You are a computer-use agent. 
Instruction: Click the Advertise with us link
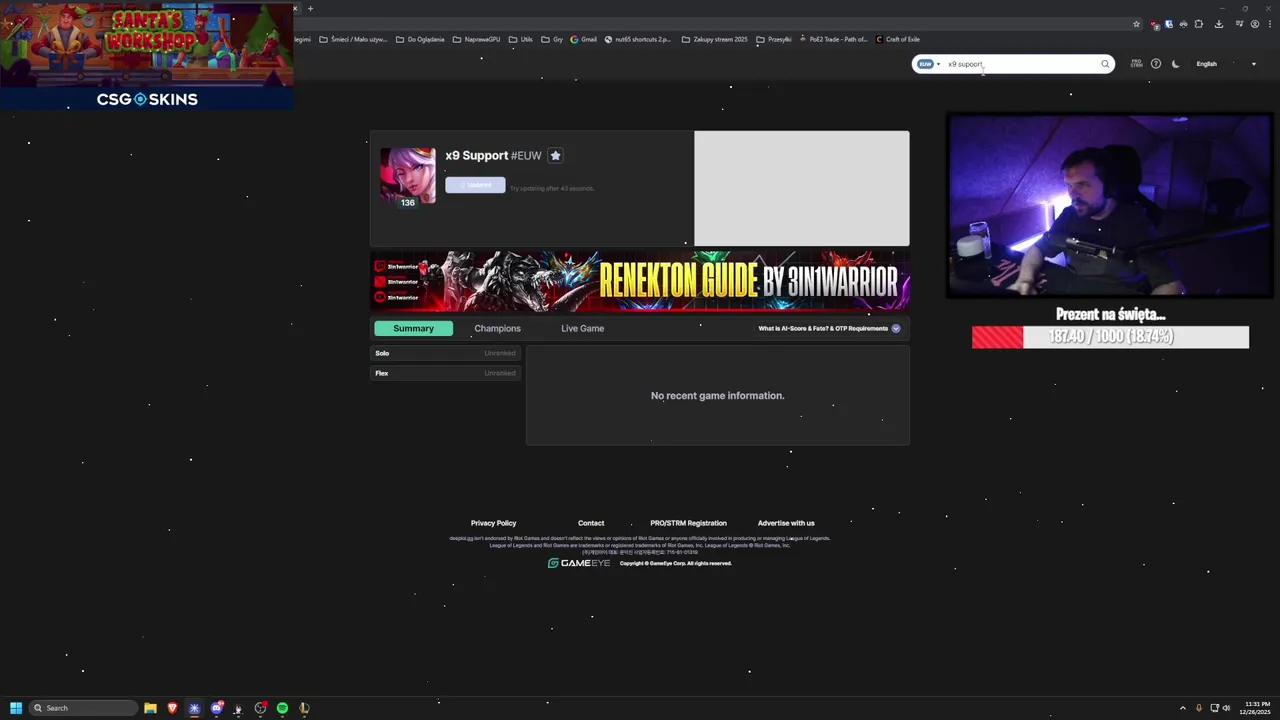click(786, 523)
